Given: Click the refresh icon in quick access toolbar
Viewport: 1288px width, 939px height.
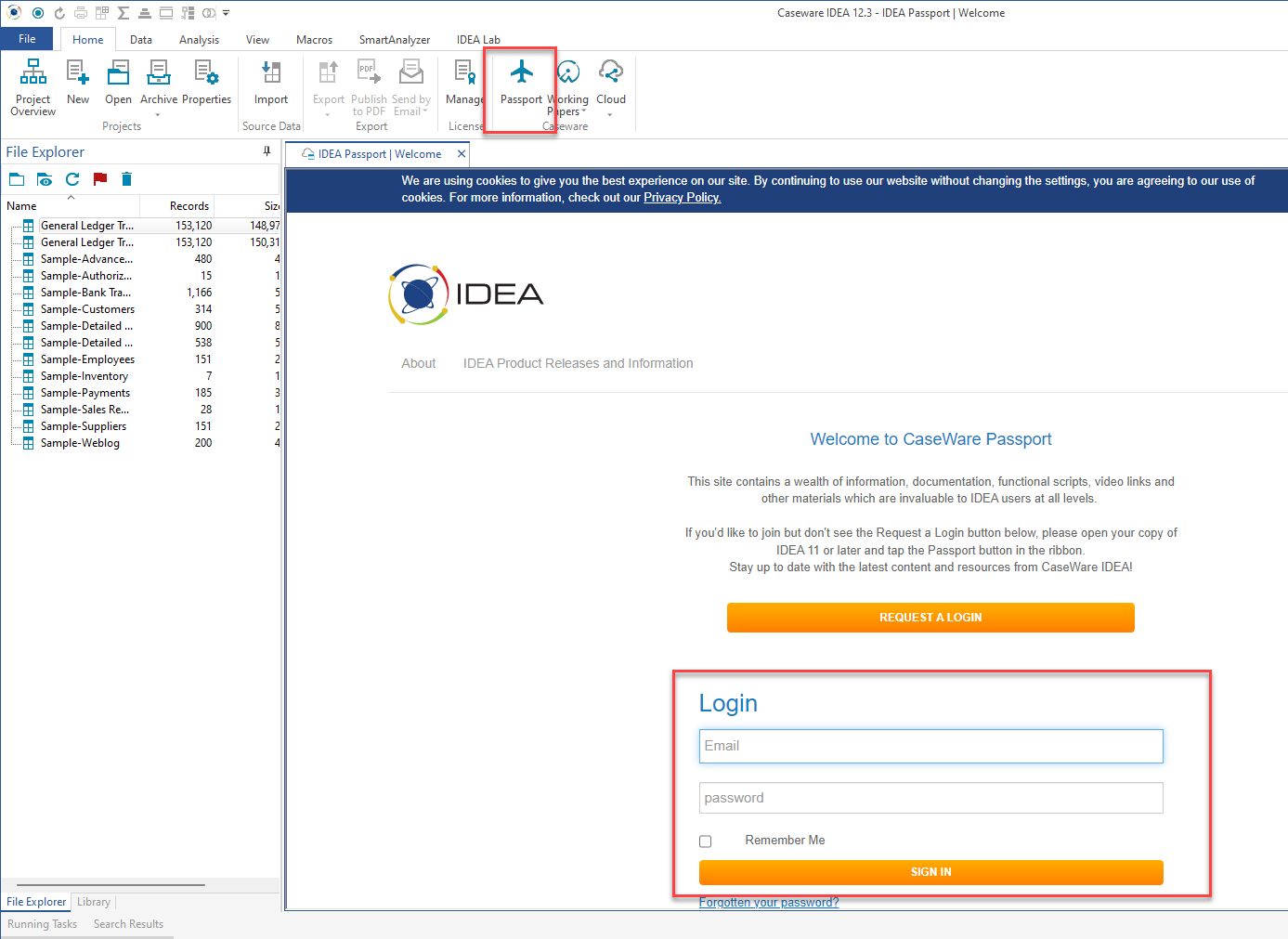Looking at the screenshot, I should 60,13.
